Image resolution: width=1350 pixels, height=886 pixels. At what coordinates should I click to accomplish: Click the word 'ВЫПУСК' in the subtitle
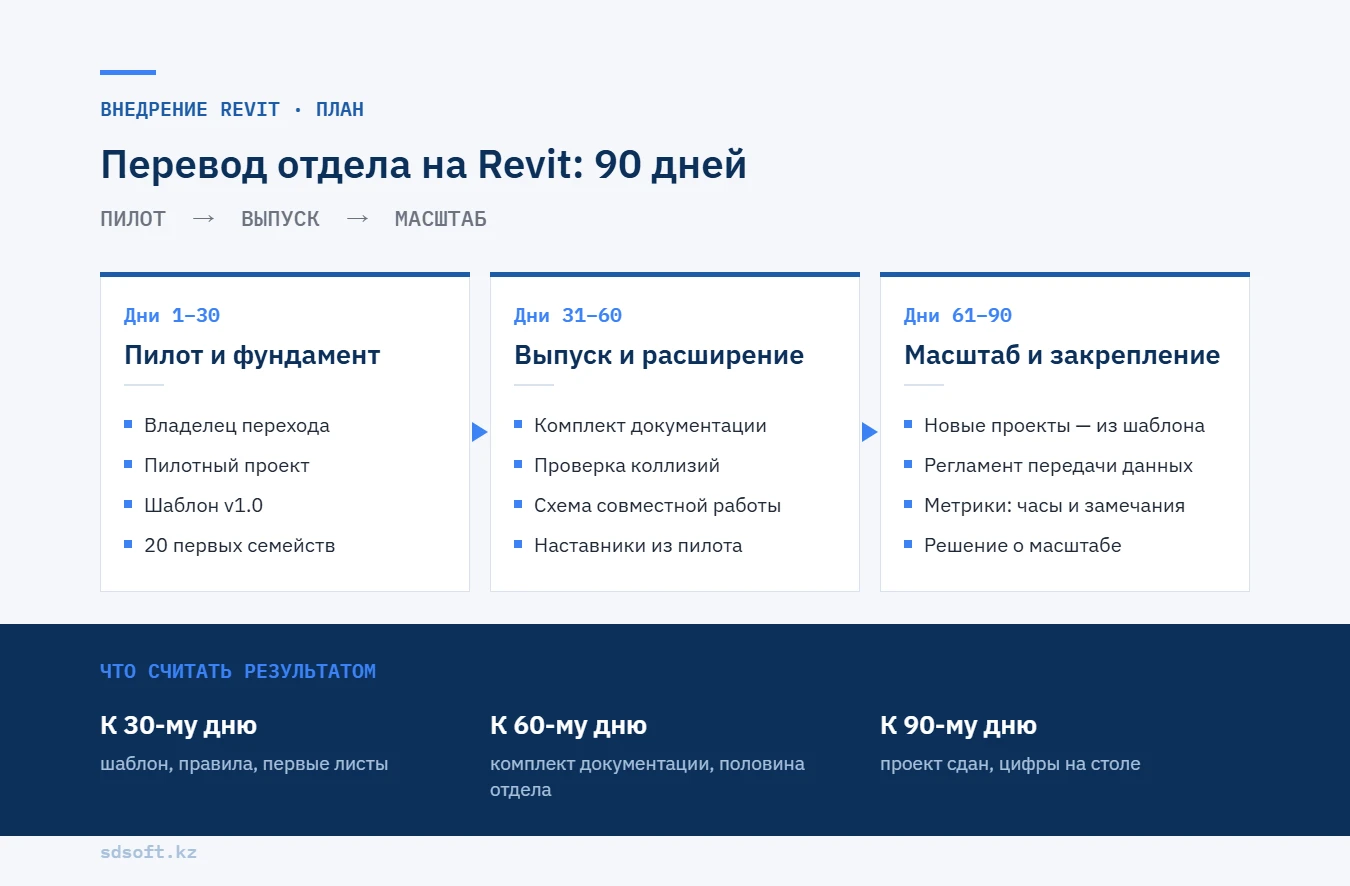click(x=281, y=219)
